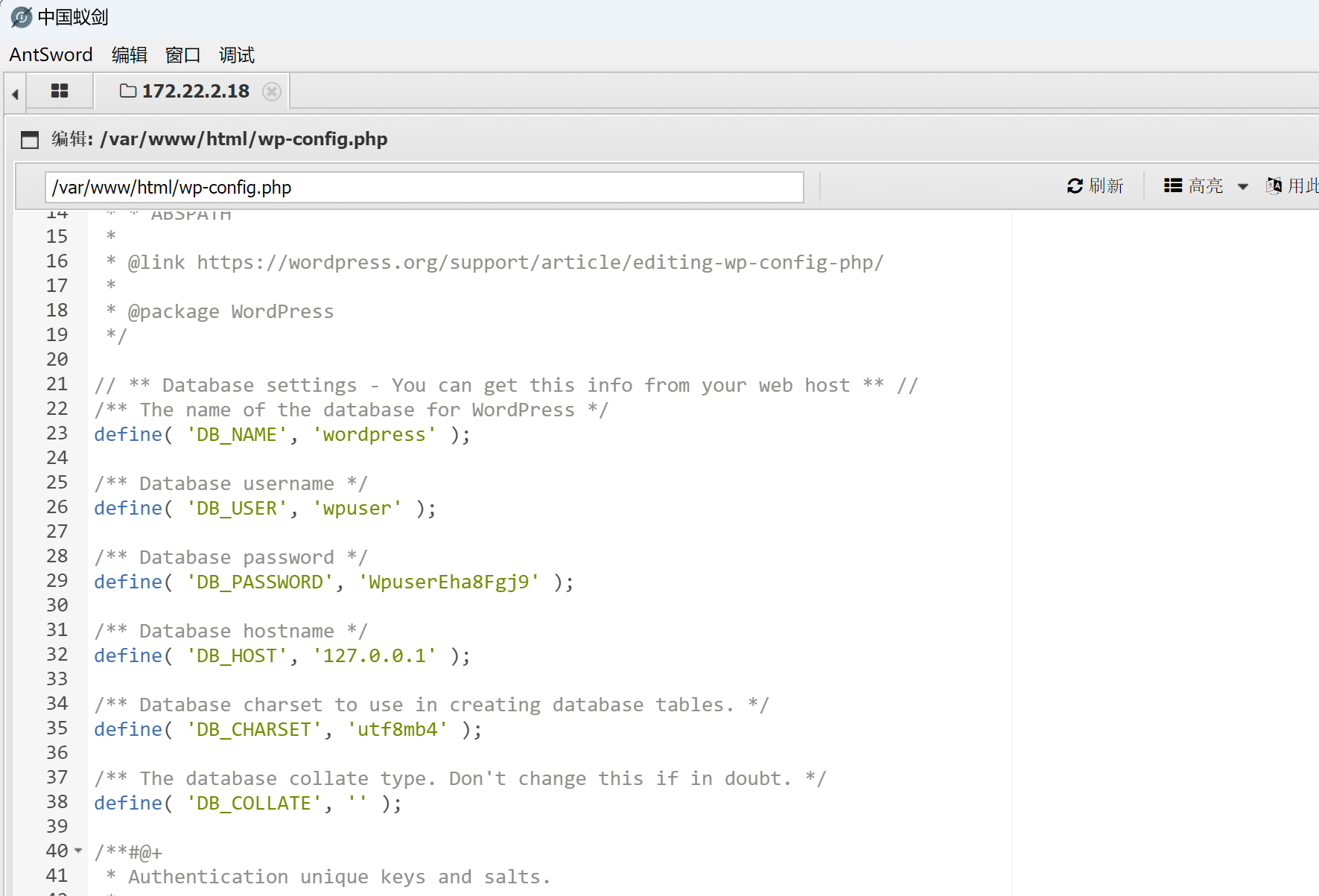Image resolution: width=1319 pixels, height=896 pixels.
Task: Click the 刷新 refresh button
Action: coord(1095,185)
